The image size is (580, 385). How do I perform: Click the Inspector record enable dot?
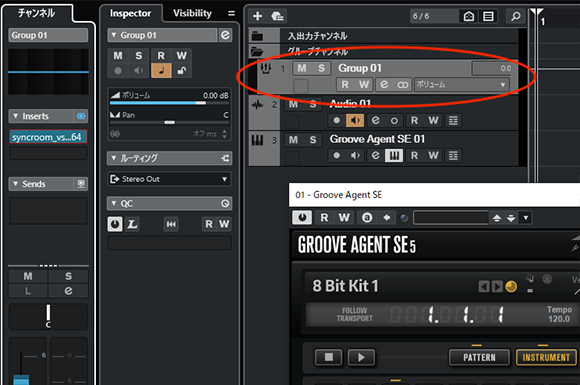coord(118,70)
